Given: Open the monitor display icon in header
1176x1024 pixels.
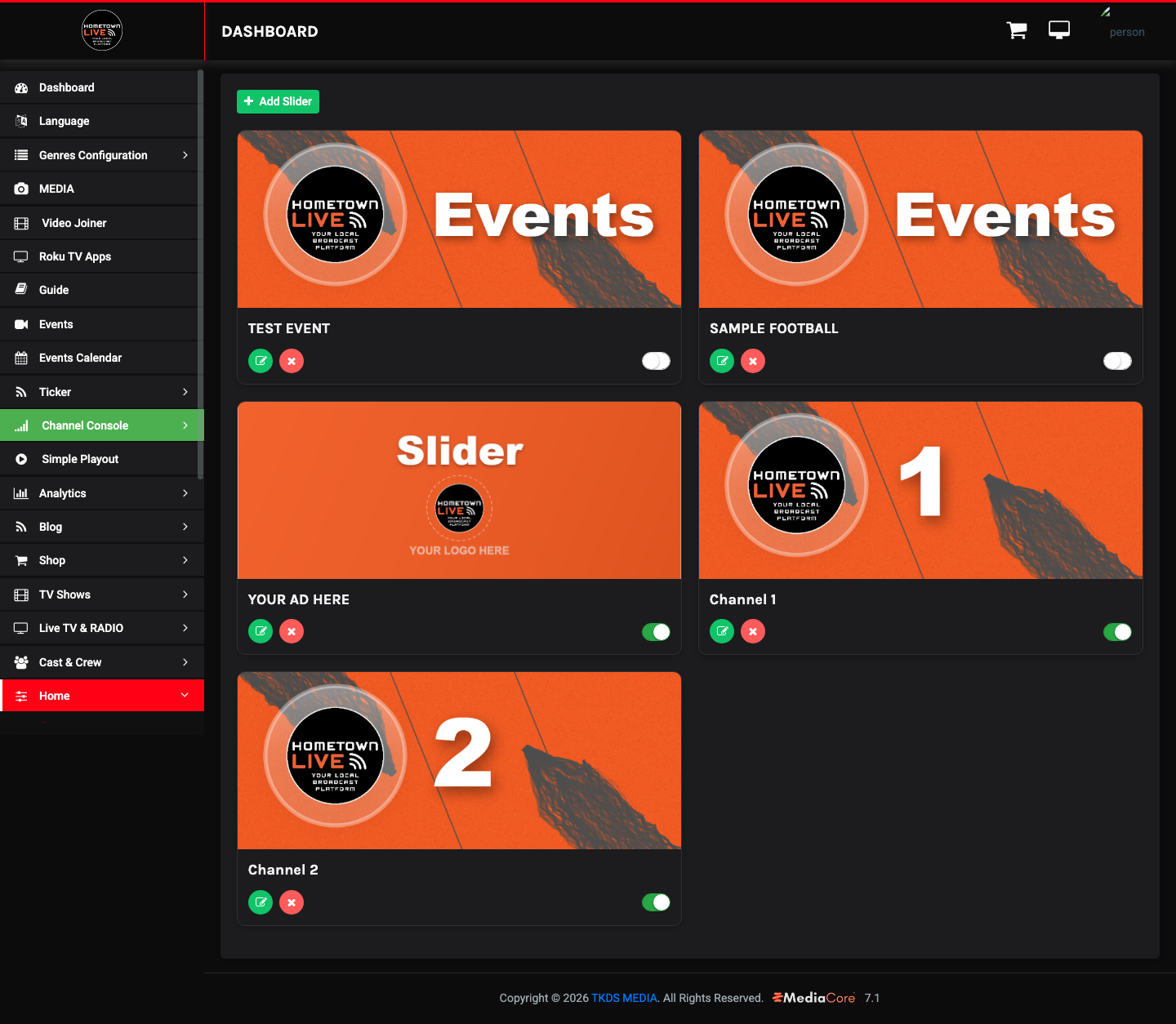Looking at the screenshot, I should tap(1059, 31).
